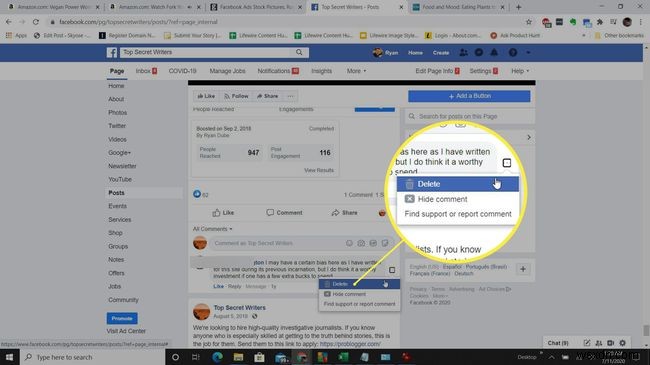Open the Windows Start menu
Image resolution: width=650 pixels, height=365 pixels.
coord(9,357)
